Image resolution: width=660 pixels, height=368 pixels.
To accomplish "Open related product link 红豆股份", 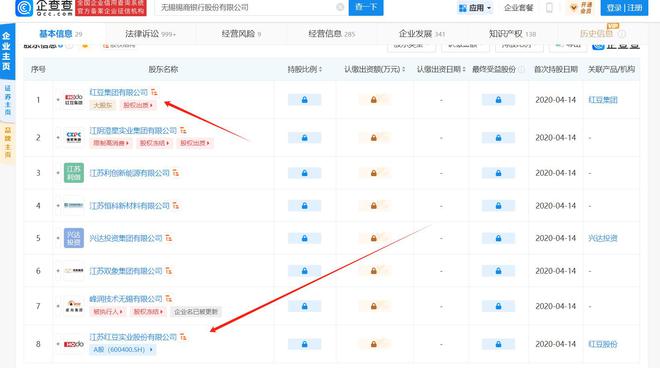I will (x=603, y=344).
